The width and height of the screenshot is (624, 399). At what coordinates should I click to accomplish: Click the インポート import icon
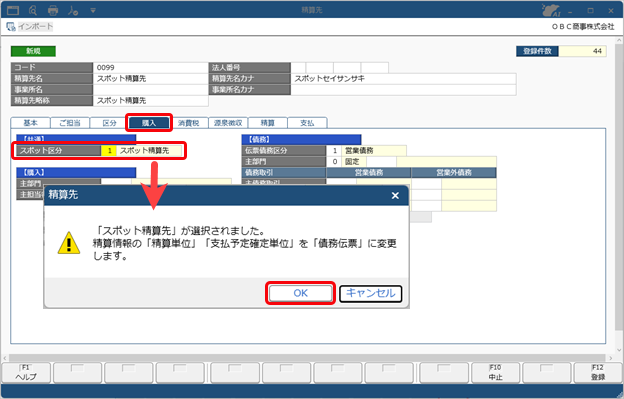pos(11,27)
